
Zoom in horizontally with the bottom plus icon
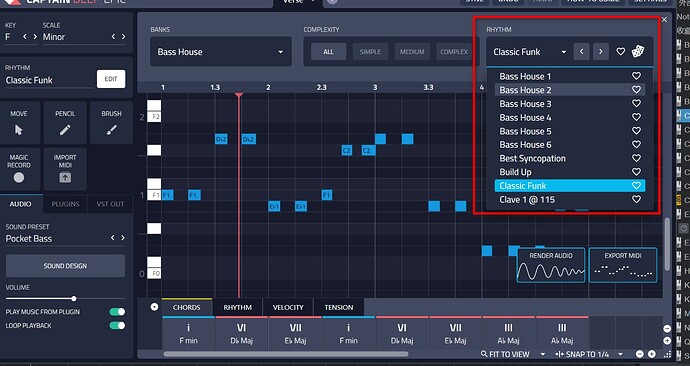coord(652,354)
